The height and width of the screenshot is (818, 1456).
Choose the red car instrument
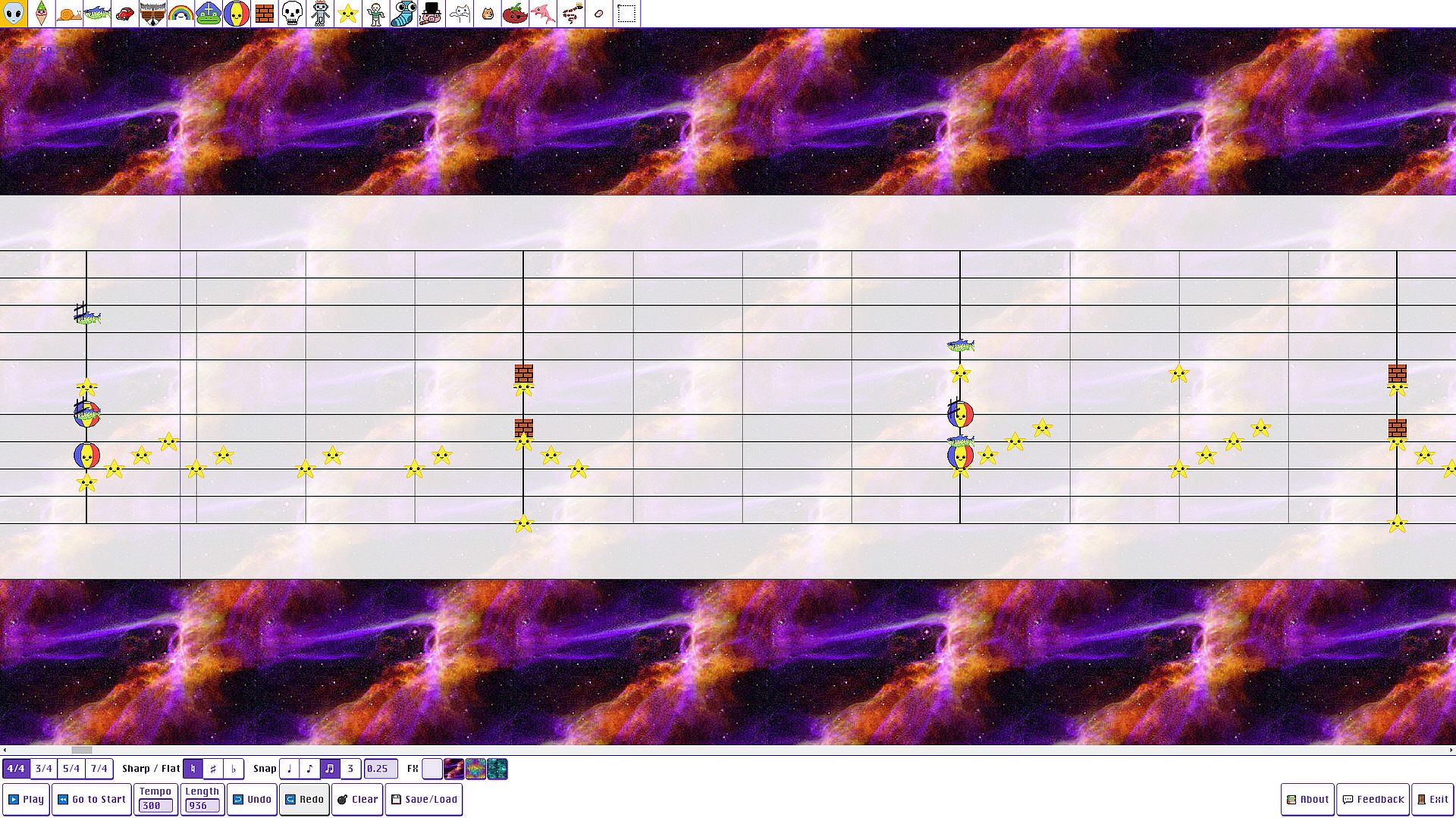(125, 14)
